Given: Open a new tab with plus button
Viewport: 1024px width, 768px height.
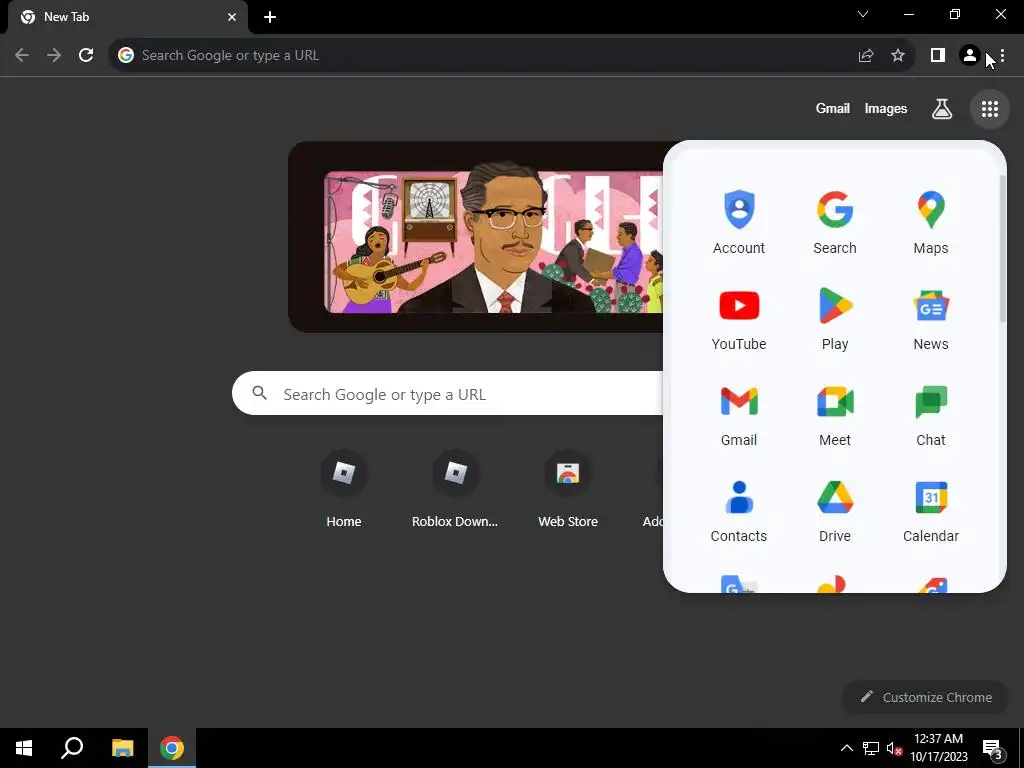Looking at the screenshot, I should tap(270, 17).
